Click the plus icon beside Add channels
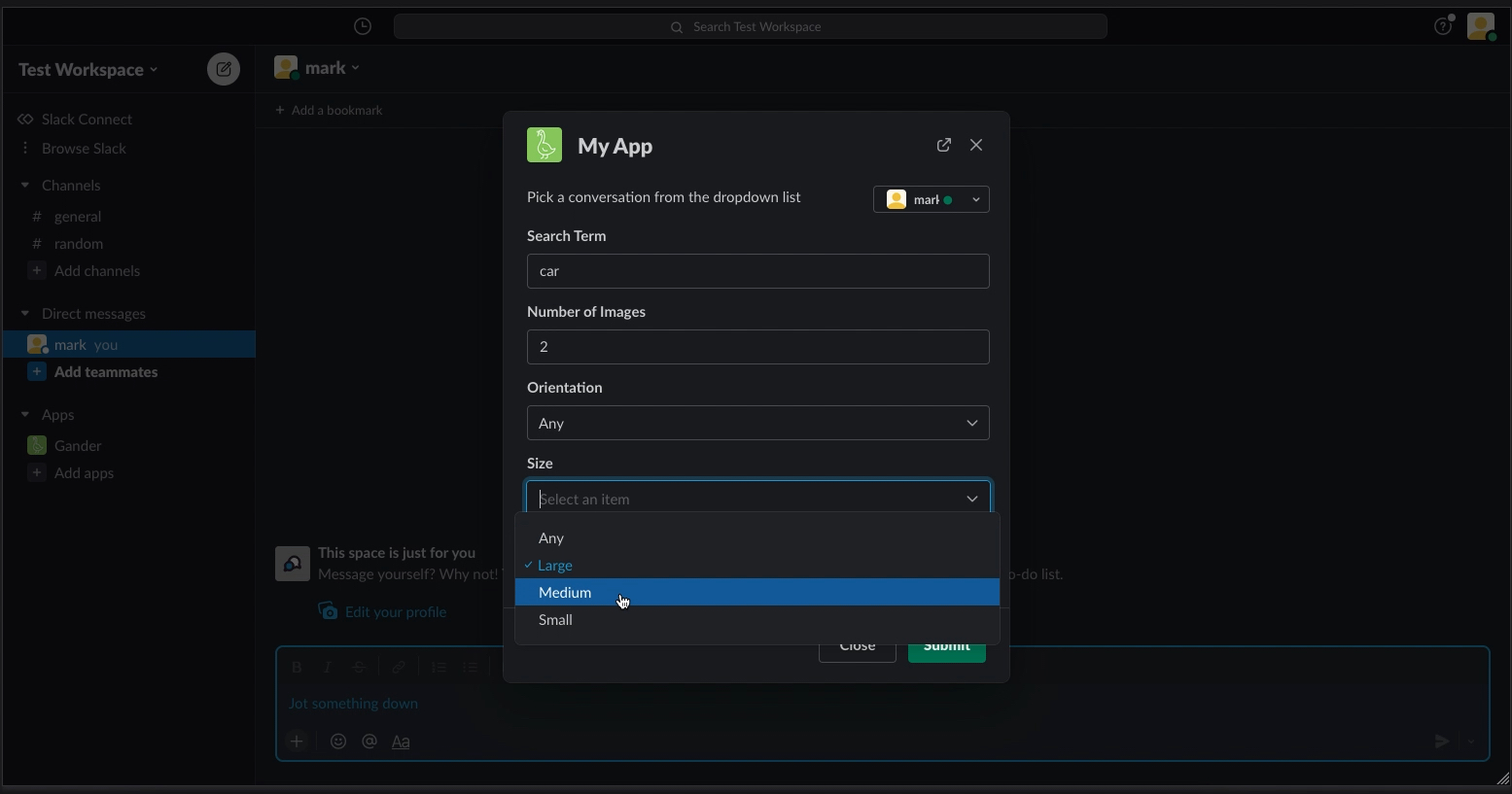The image size is (1512, 794). pos(37,270)
